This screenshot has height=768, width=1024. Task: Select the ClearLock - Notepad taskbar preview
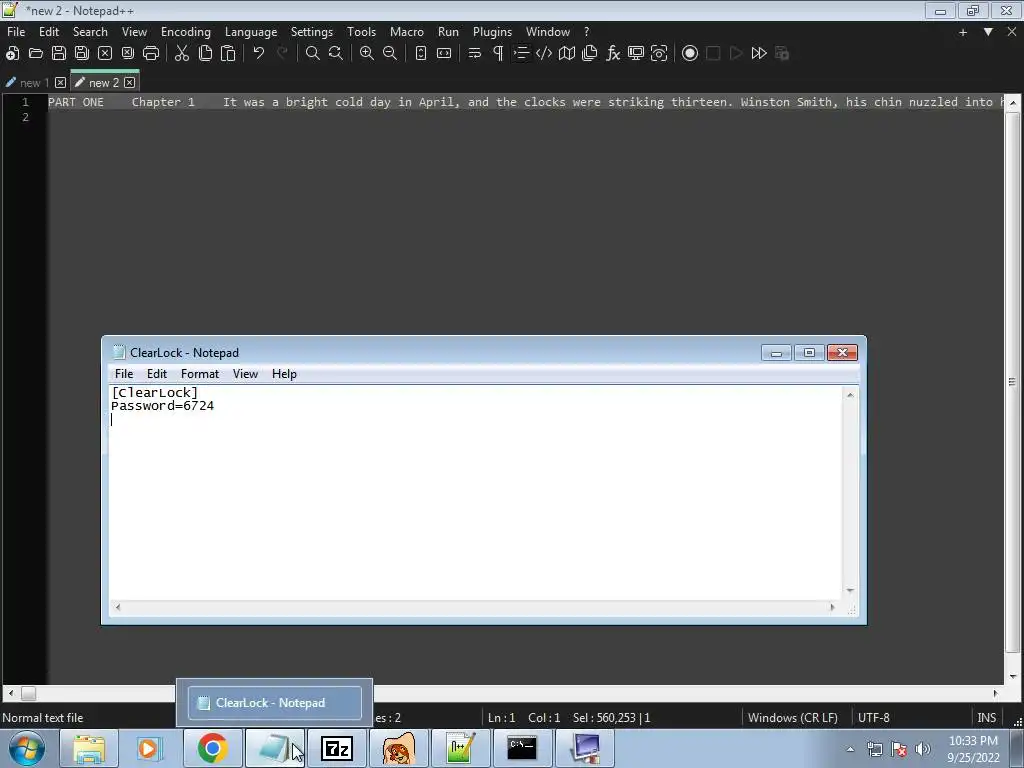274,703
